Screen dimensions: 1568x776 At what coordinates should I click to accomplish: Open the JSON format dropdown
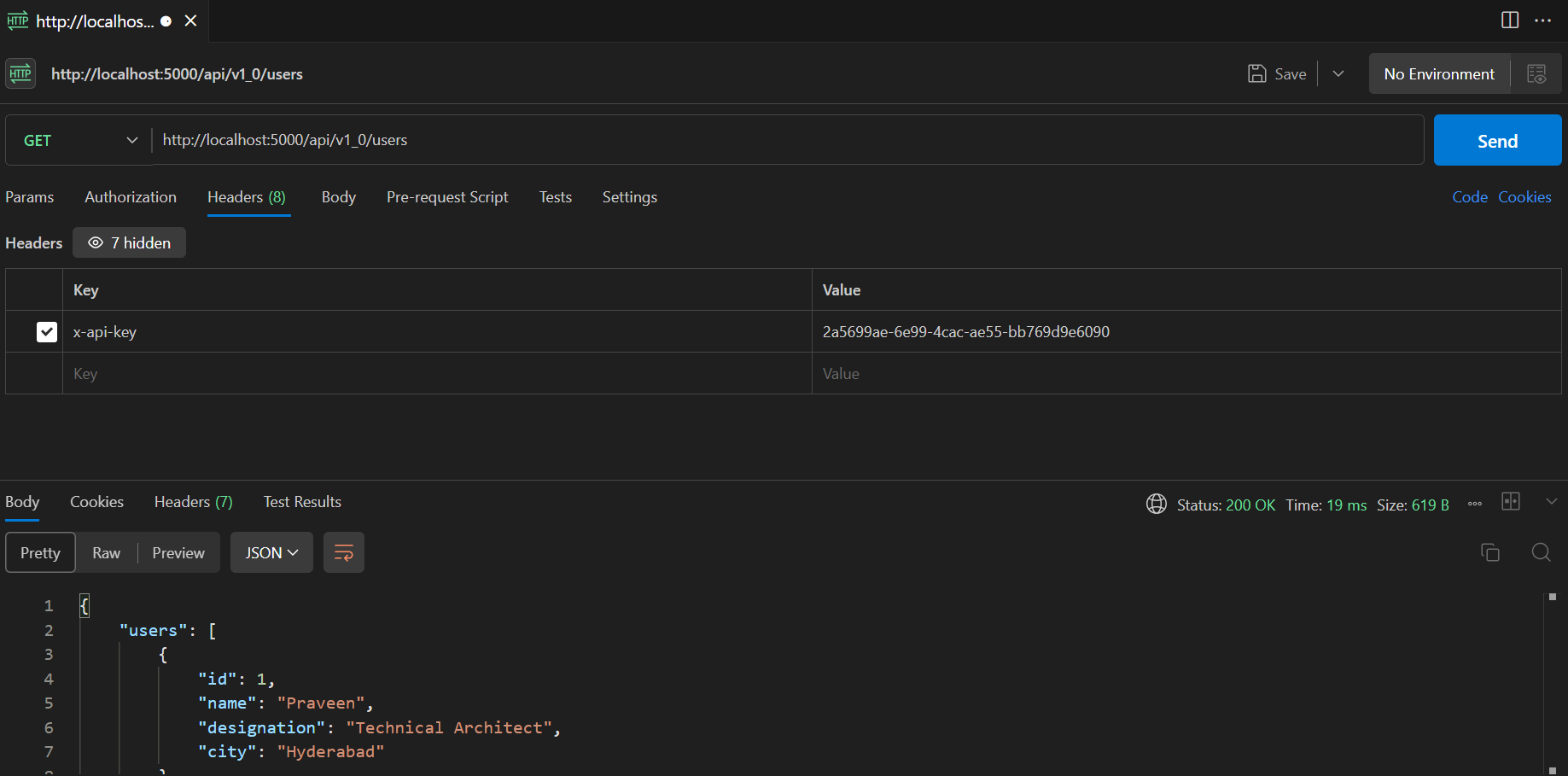(x=271, y=553)
